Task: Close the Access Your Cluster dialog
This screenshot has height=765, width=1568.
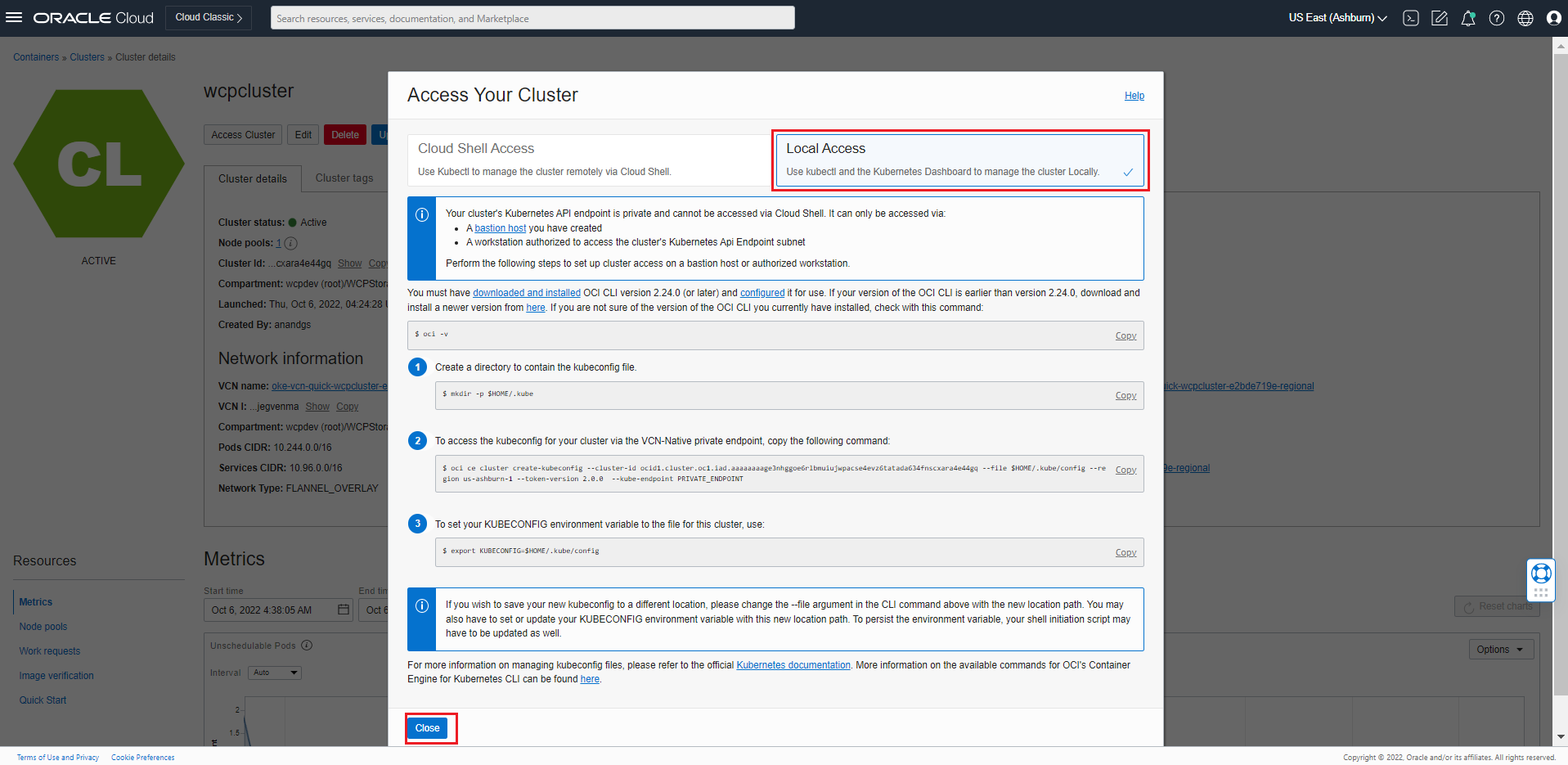Action: pos(427,728)
